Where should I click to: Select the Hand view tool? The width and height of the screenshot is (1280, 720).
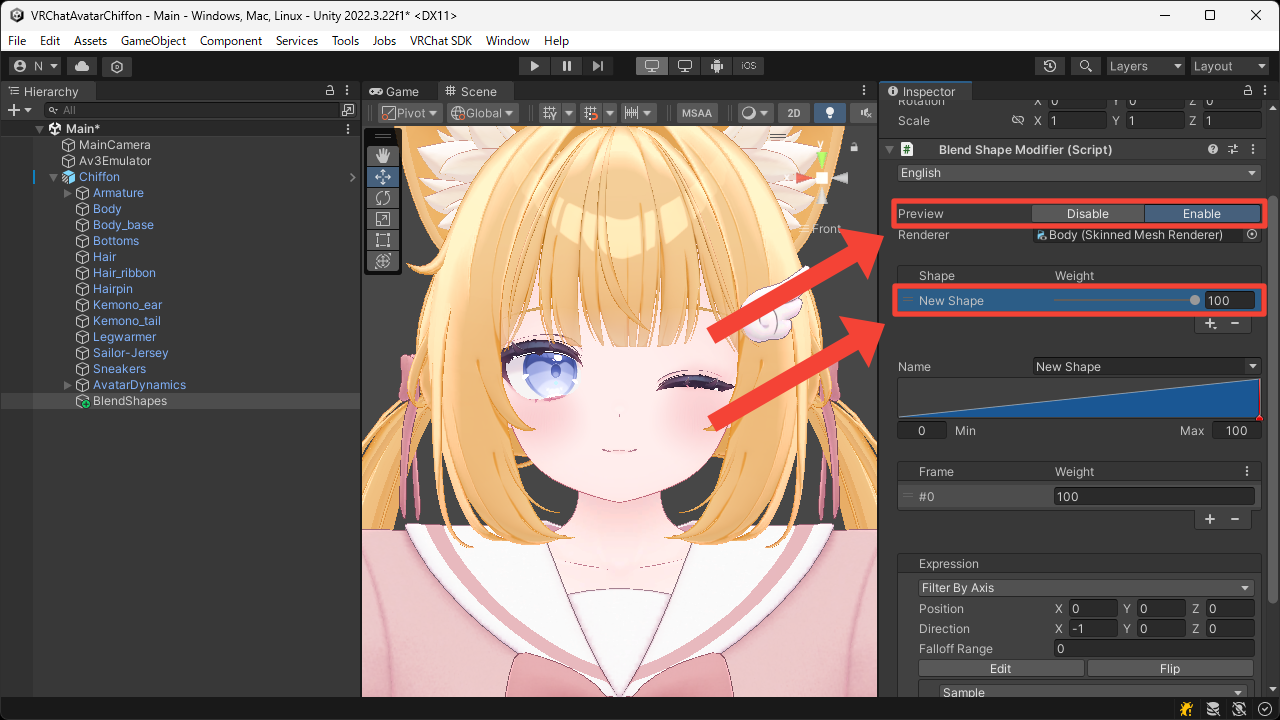click(382, 156)
